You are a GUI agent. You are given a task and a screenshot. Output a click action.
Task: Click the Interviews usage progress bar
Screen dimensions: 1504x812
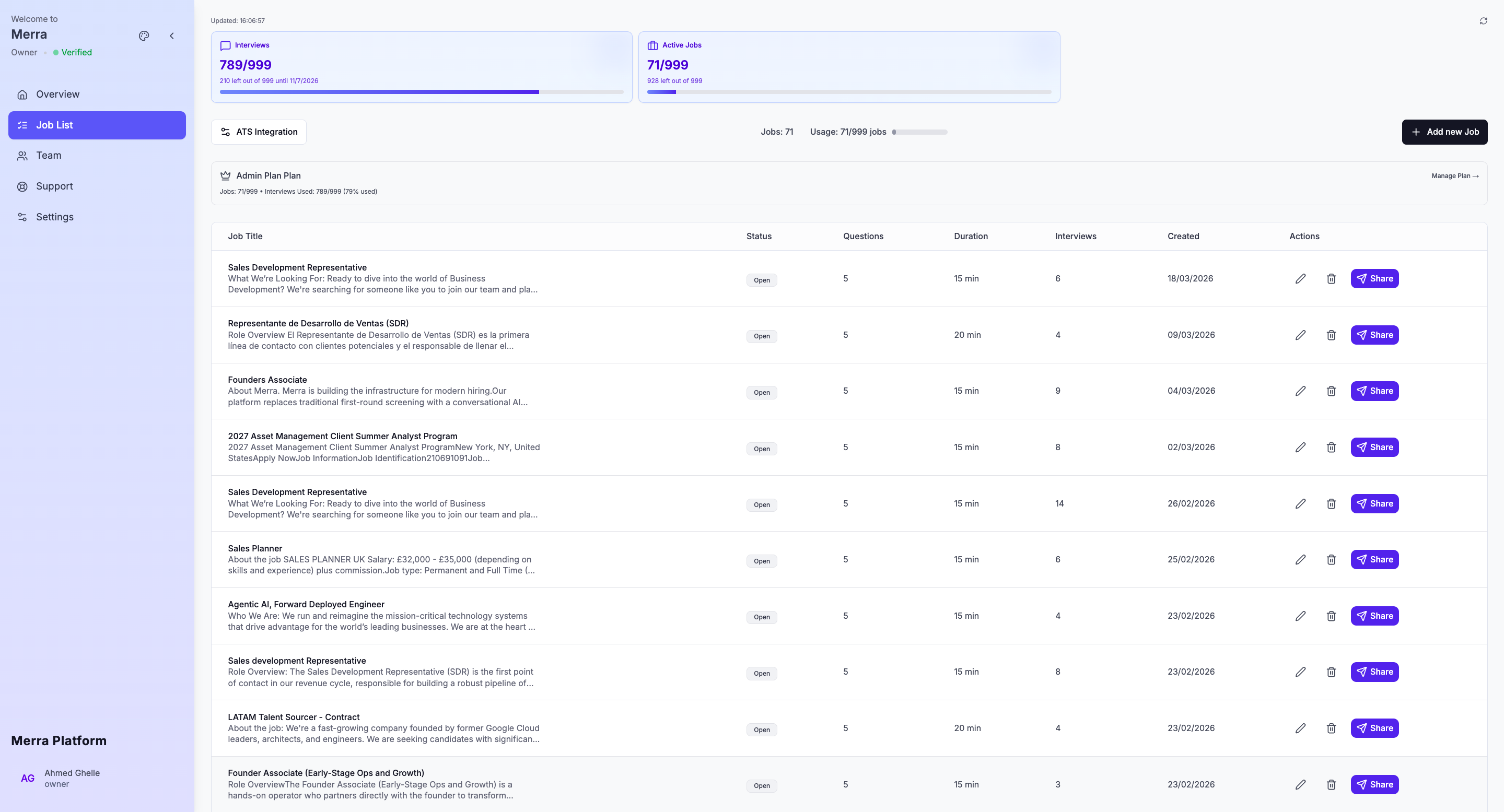(x=421, y=92)
